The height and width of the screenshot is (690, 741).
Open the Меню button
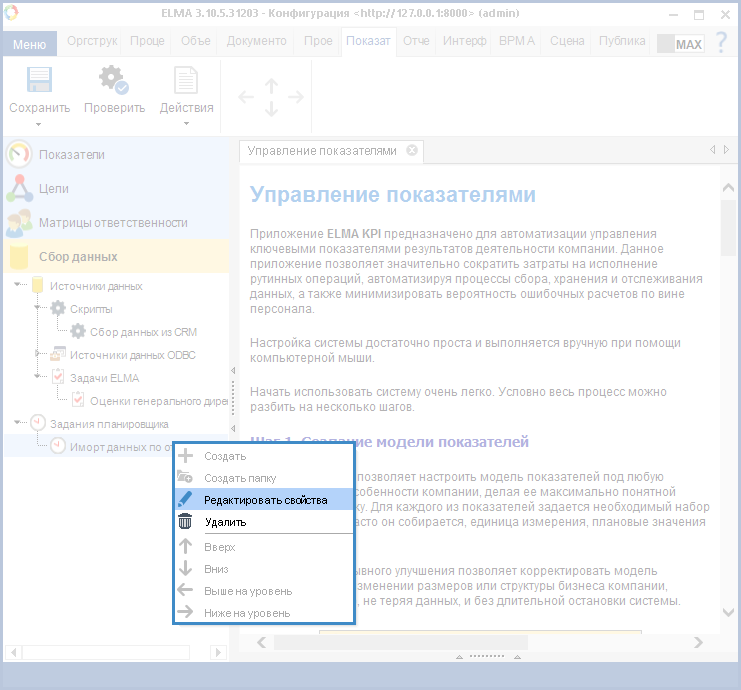31,44
